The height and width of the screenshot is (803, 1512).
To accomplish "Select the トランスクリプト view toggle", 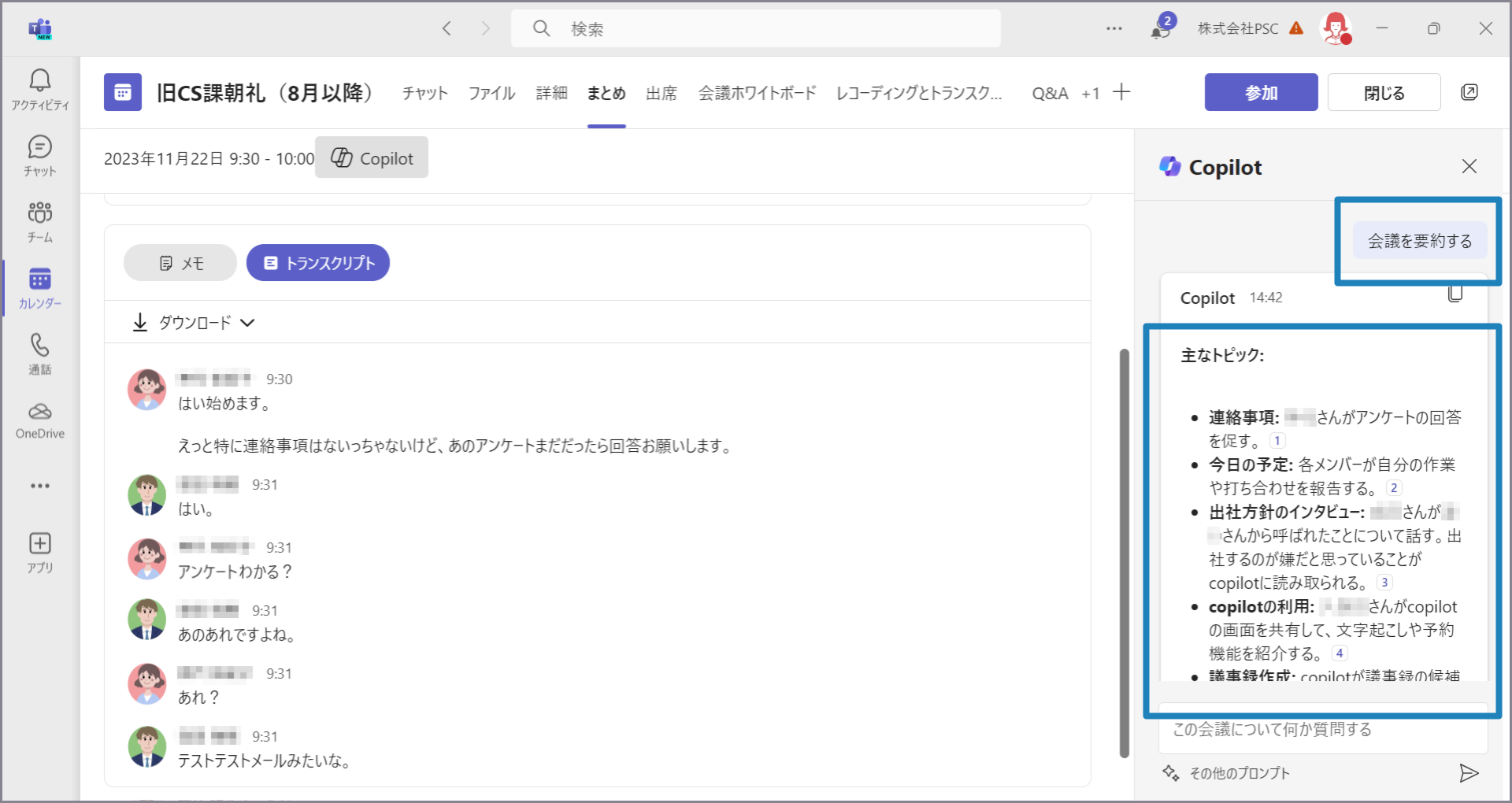I will [318, 263].
